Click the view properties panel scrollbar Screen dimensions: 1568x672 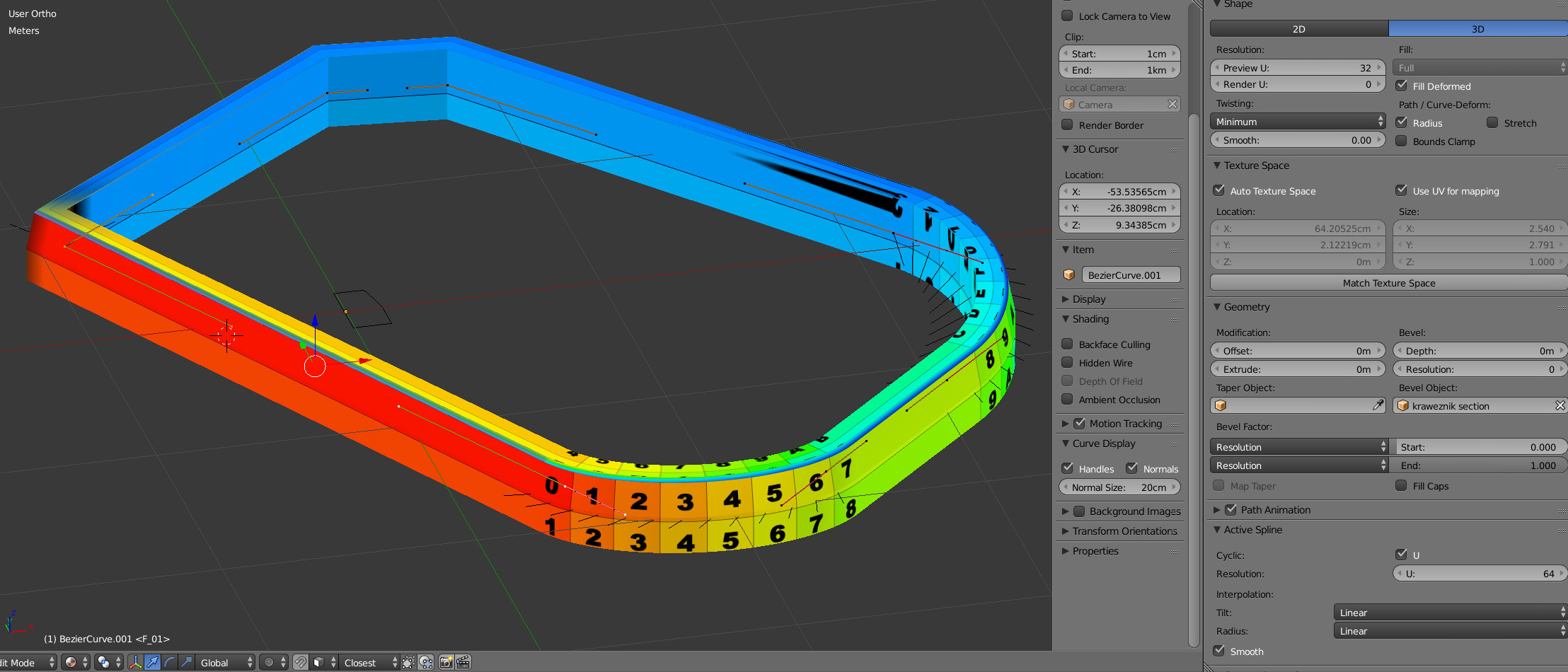1194,382
